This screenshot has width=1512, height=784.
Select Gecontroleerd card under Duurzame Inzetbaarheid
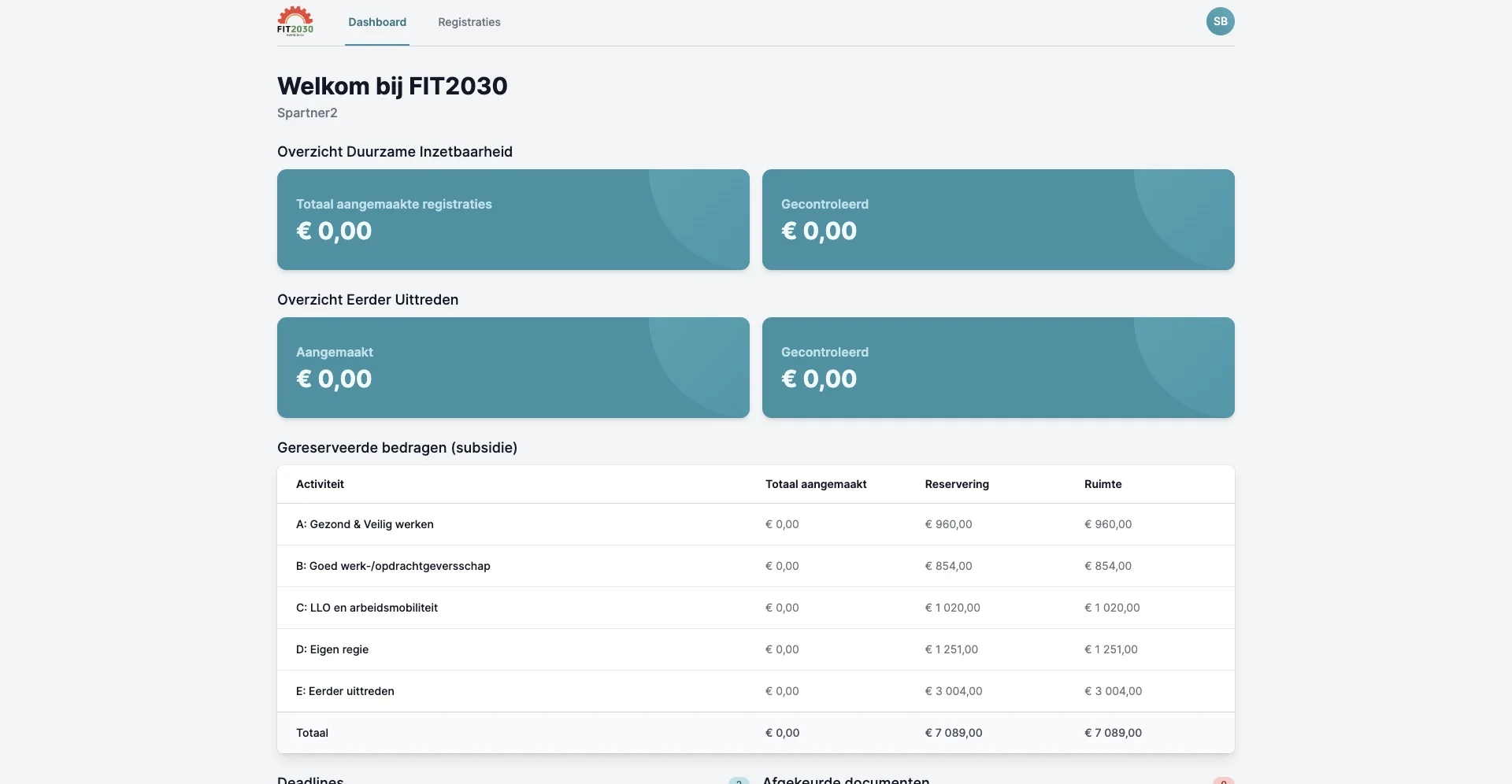[x=998, y=220]
